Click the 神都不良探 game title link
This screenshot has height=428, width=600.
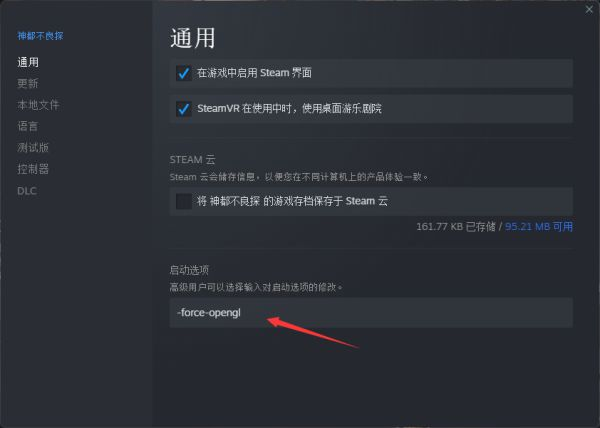click(40, 36)
